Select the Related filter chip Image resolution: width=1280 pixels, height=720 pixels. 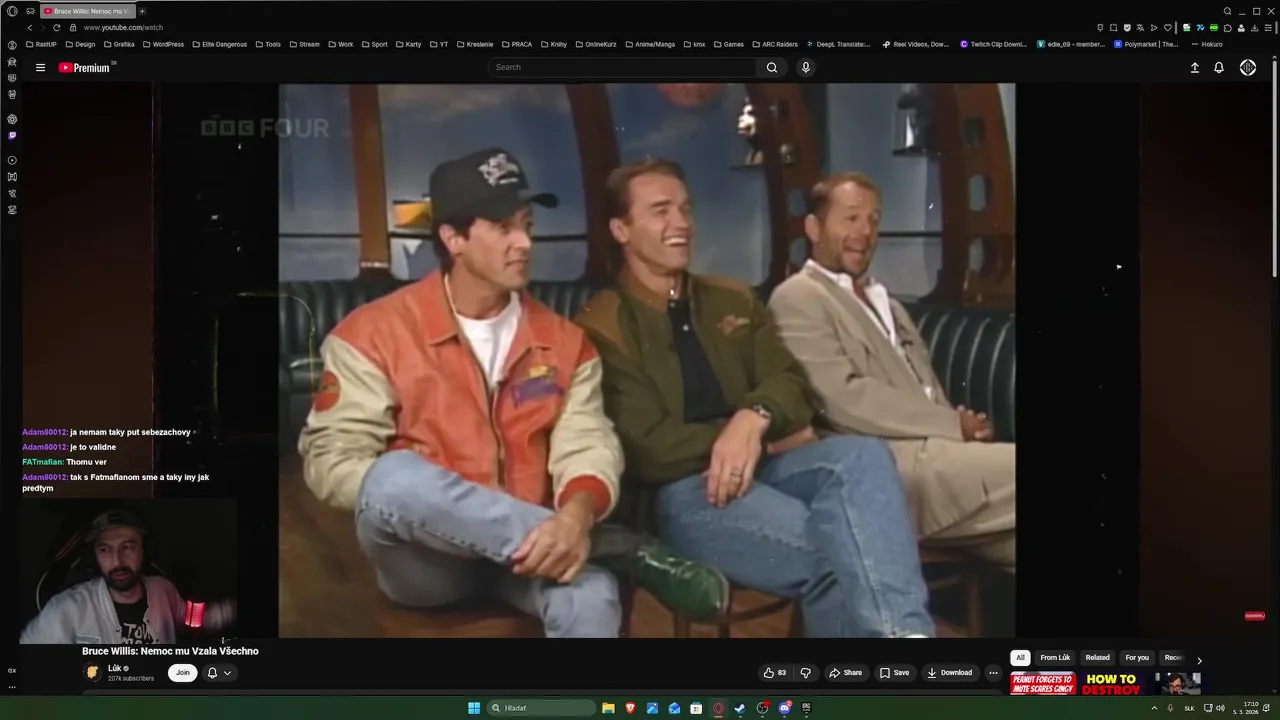pos(1098,658)
